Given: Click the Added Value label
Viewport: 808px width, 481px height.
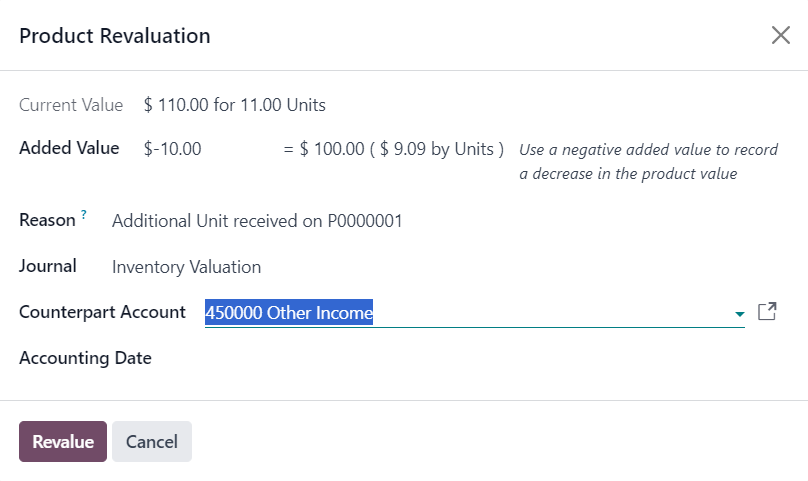Looking at the screenshot, I should 69,148.
